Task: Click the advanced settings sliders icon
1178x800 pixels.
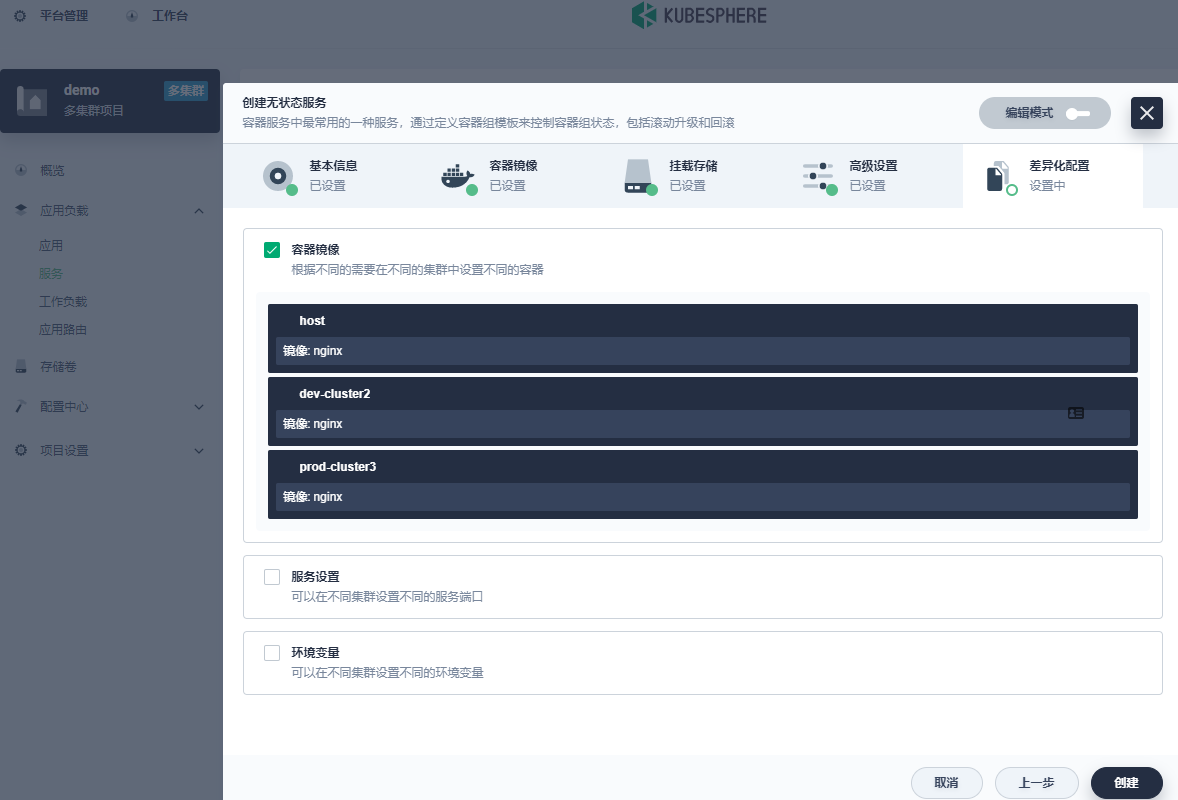Action: (x=820, y=177)
